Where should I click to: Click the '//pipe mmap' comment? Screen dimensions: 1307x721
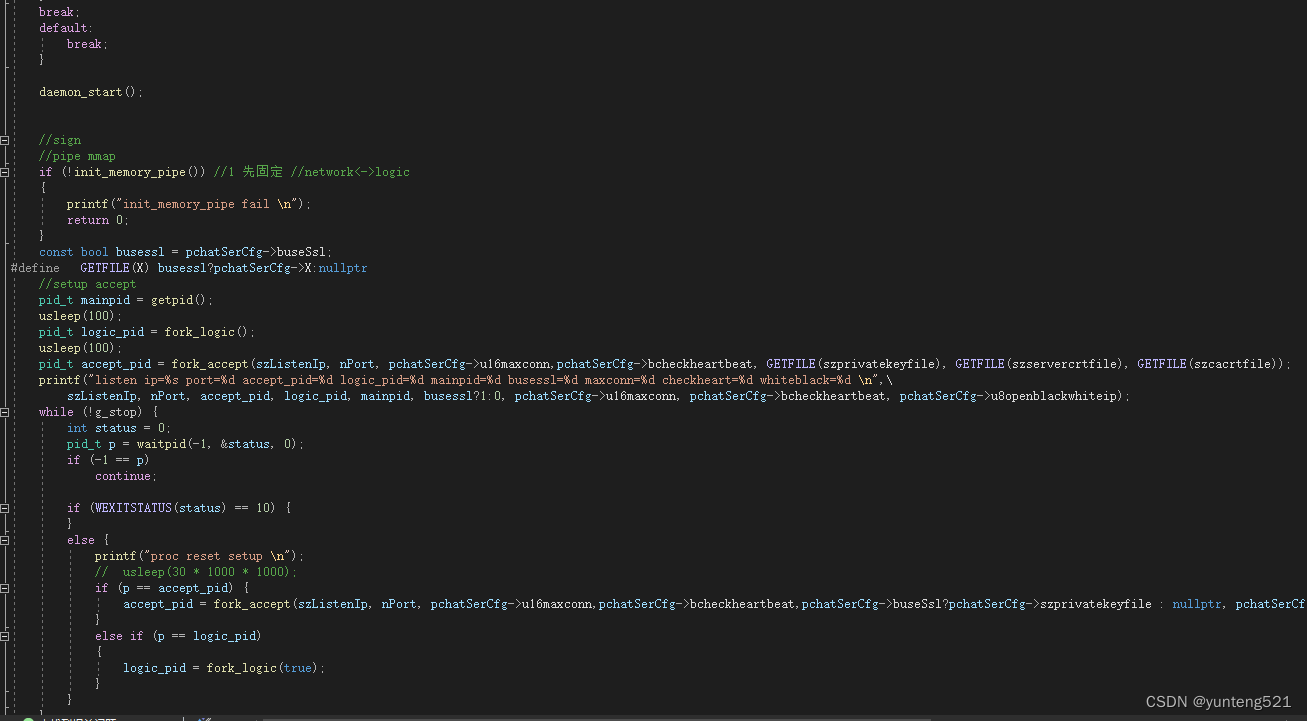click(x=77, y=156)
